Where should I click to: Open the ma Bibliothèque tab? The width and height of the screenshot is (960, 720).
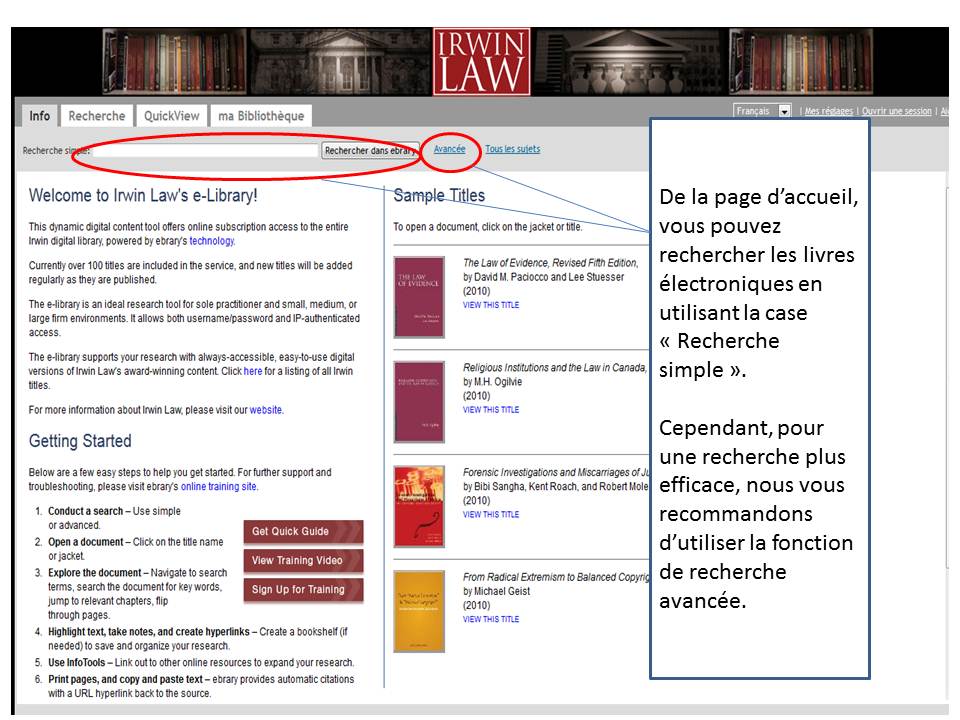[261, 116]
